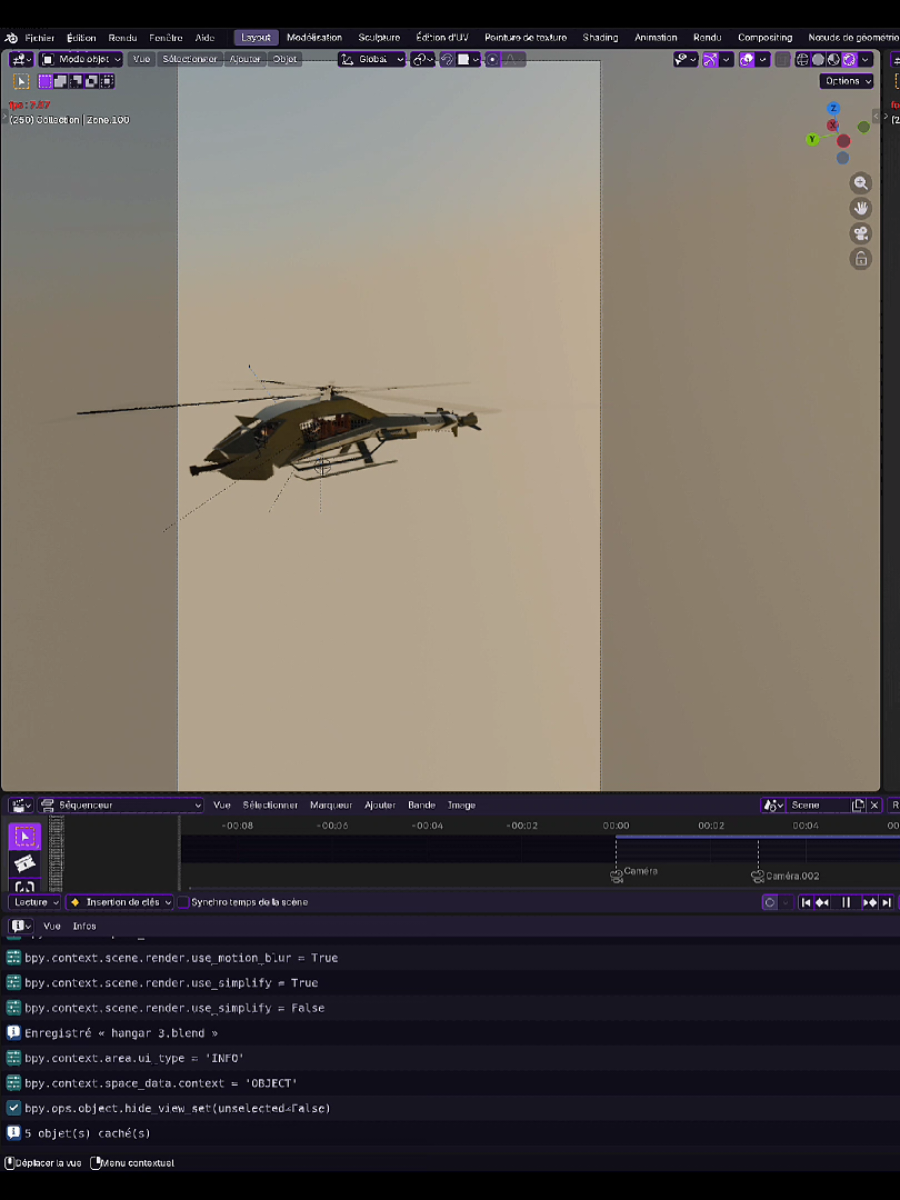Screen dimensions: 900x1200
Task: Select the sequencer blade clapperboard tool
Action: (x=25, y=863)
